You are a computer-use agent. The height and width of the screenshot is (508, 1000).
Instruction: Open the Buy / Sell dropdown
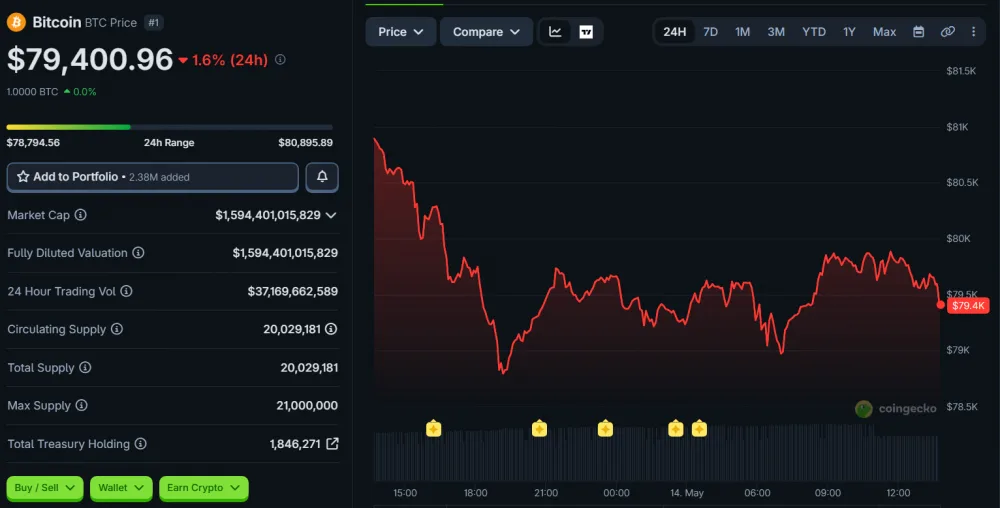45,488
